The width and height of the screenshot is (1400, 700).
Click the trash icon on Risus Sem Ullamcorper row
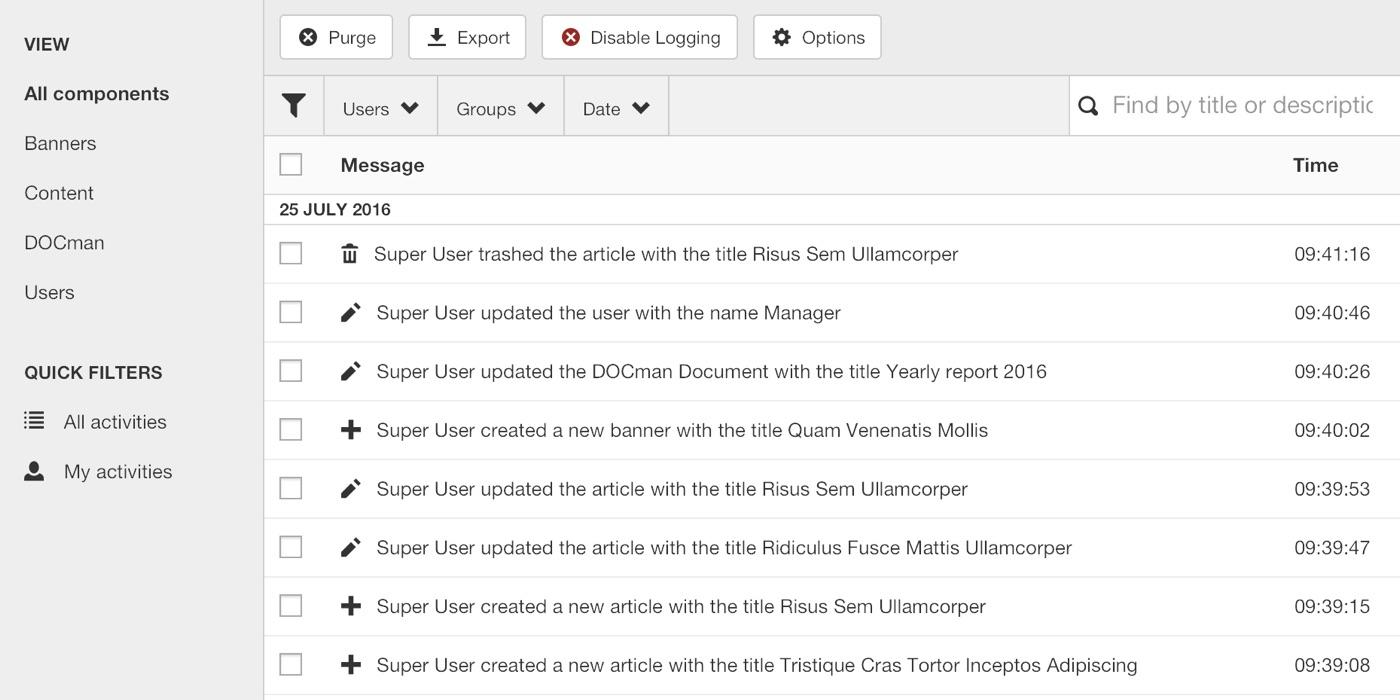pyautogui.click(x=349, y=254)
